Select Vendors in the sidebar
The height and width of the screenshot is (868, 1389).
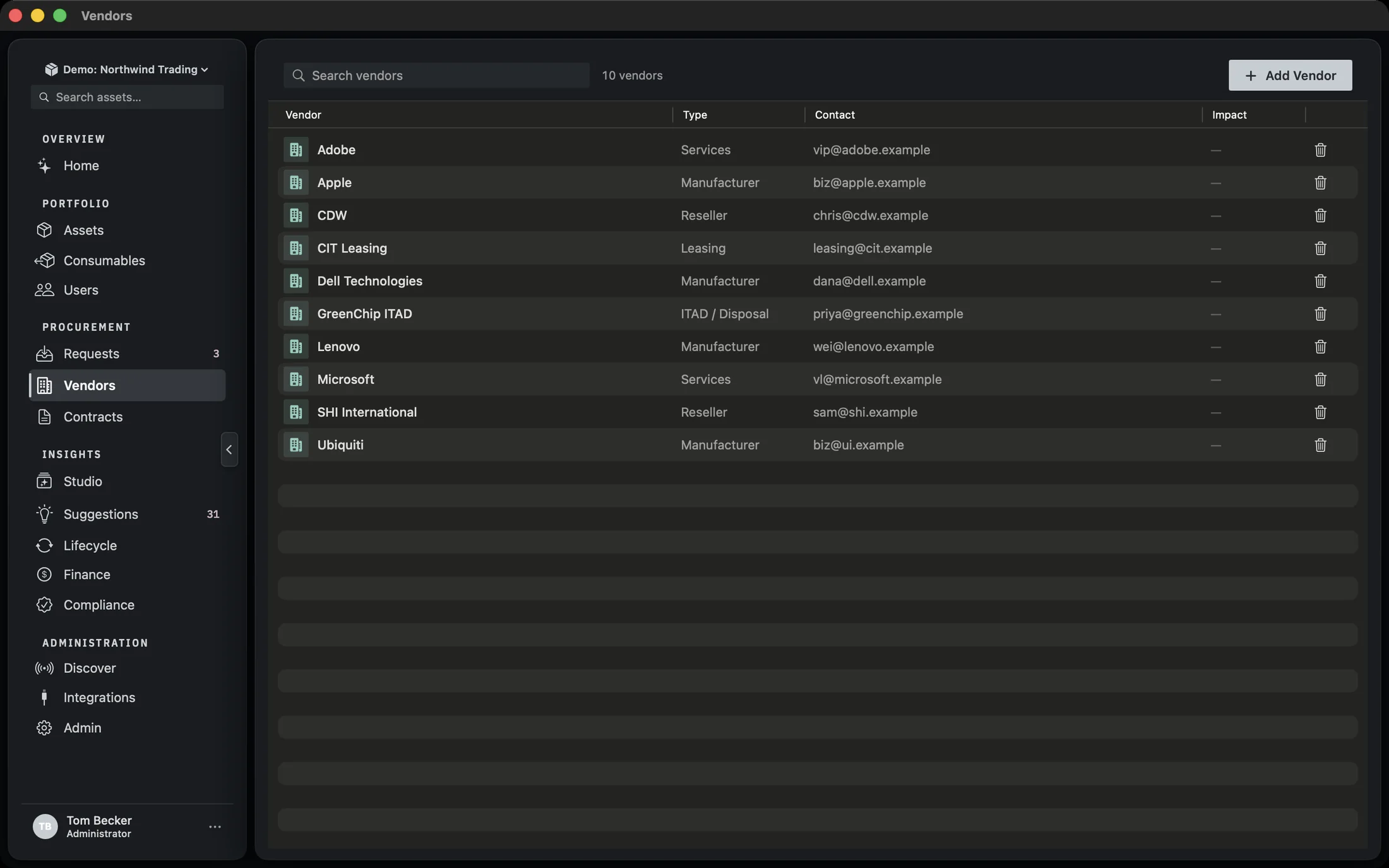pos(127,386)
